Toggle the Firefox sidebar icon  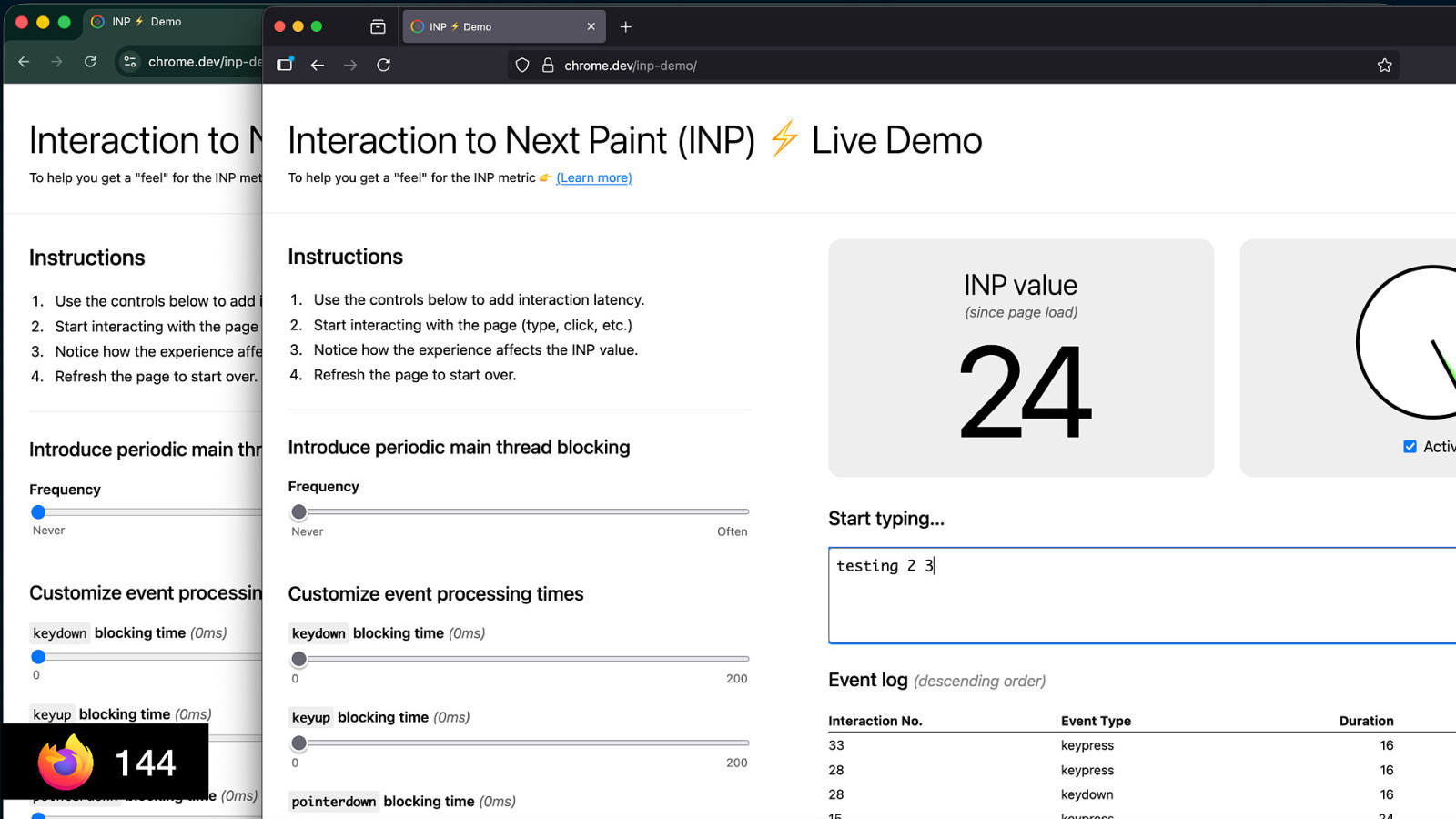tap(285, 65)
